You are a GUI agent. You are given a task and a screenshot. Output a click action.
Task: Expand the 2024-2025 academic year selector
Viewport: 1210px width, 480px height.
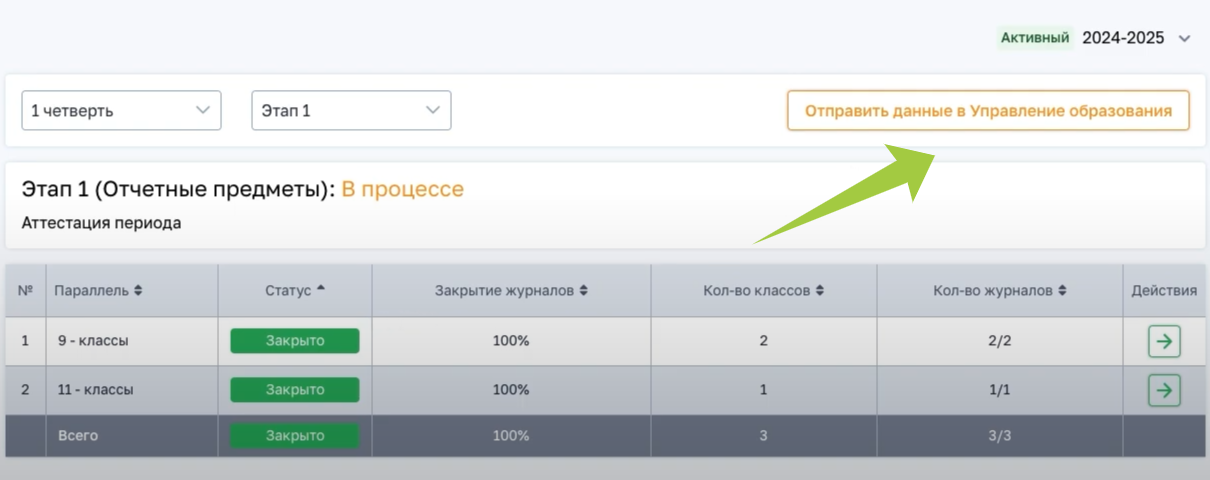coord(1184,39)
